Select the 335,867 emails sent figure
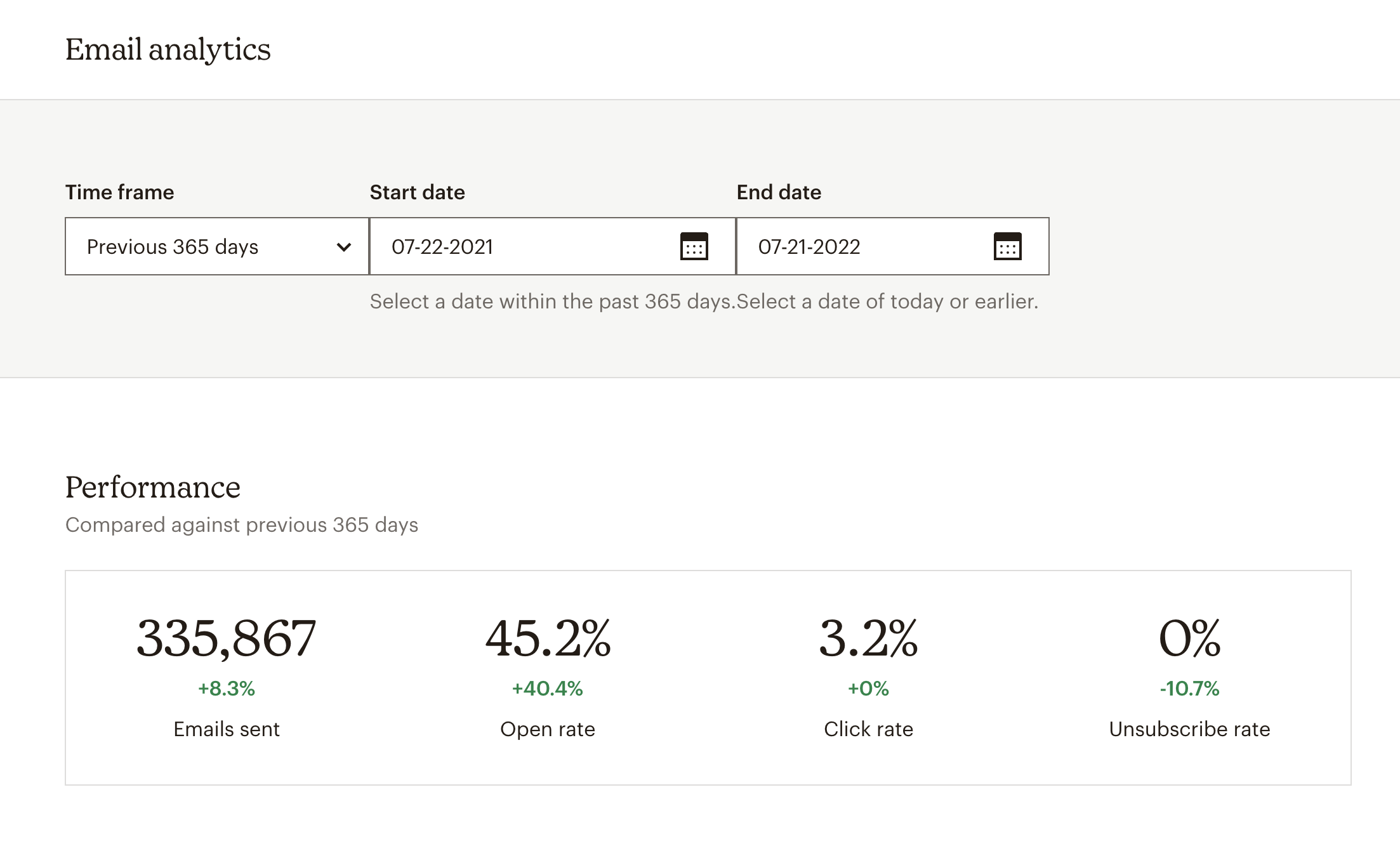1400x858 pixels. (226, 638)
